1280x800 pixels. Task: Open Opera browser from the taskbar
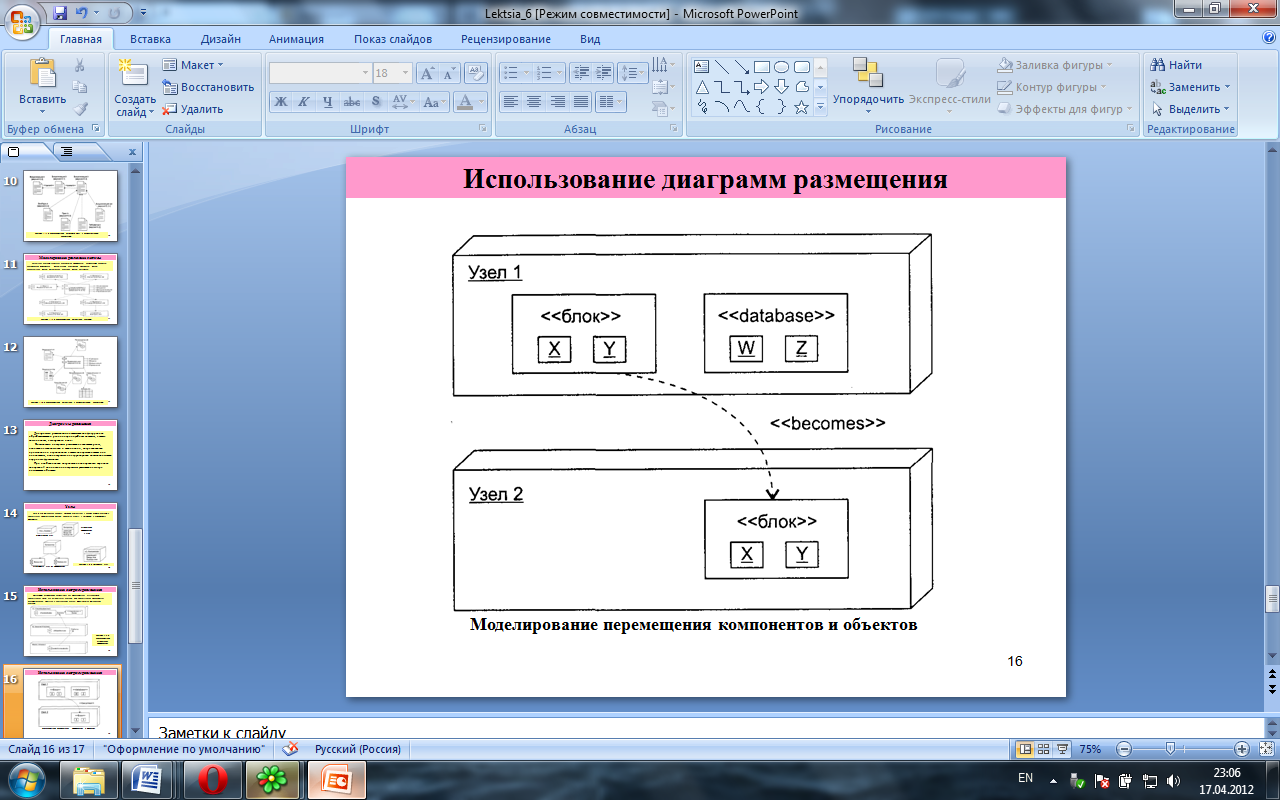pos(211,779)
